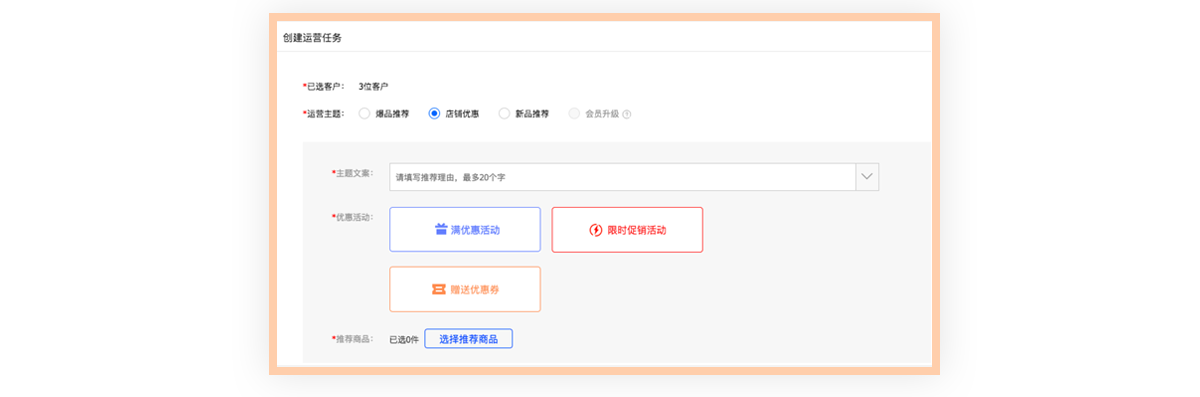Screen dimensions: 1200x397
Task: Click the 已选0件 text
Action: (403, 340)
